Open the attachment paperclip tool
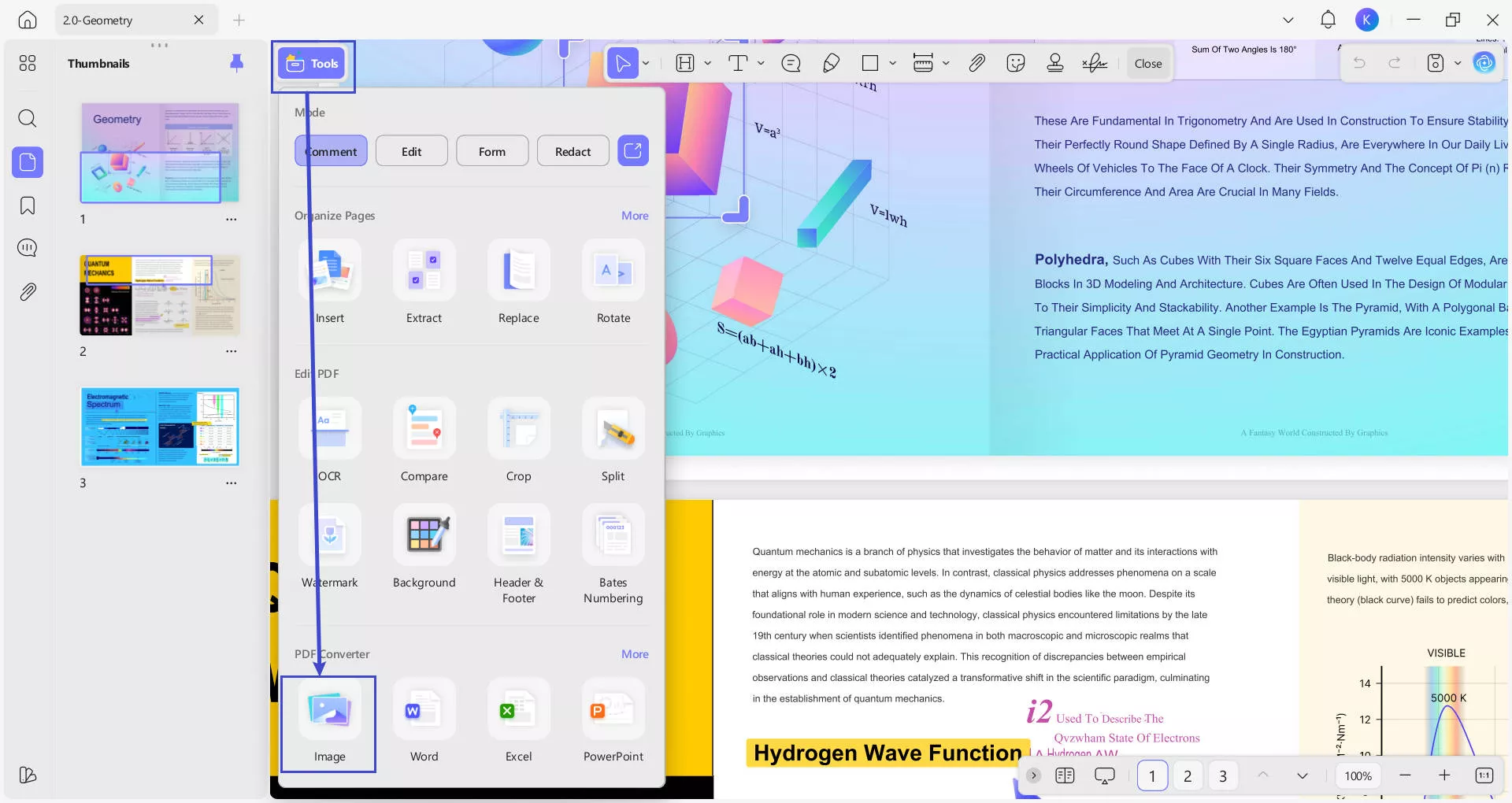1512x803 pixels. pyautogui.click(x=976, y=63)
